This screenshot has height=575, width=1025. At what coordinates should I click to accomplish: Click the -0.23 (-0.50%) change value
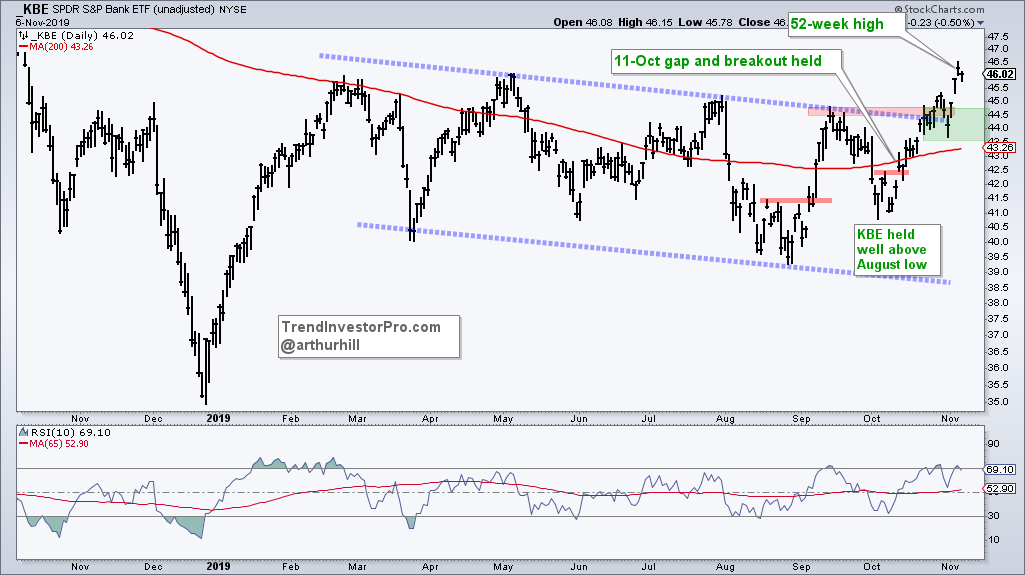coord(942,22)
